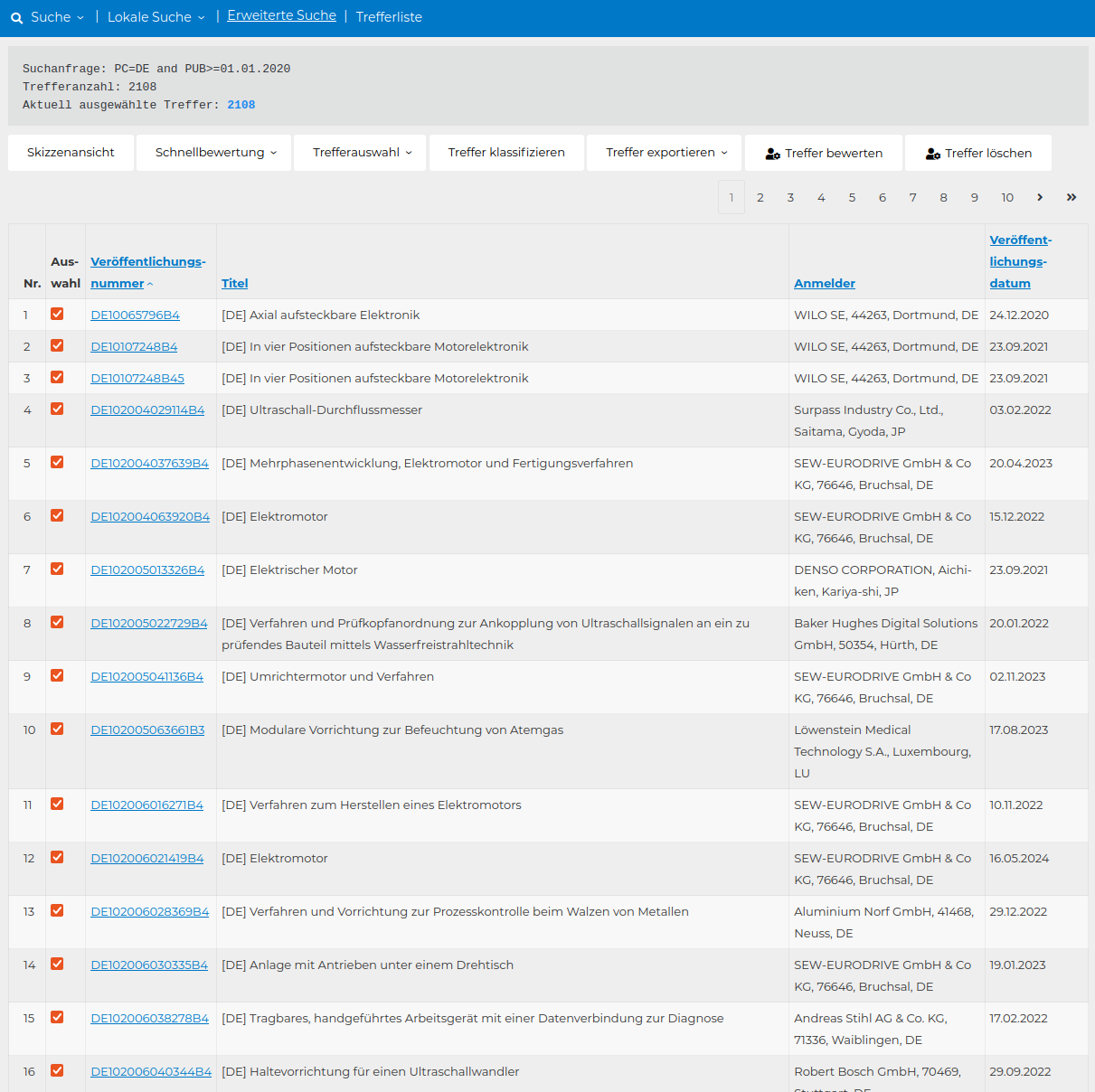The height and width of the screenshot is (1092, 1095).
Task: Click Treffer klassifizieren button
Action: click(506, 153)
